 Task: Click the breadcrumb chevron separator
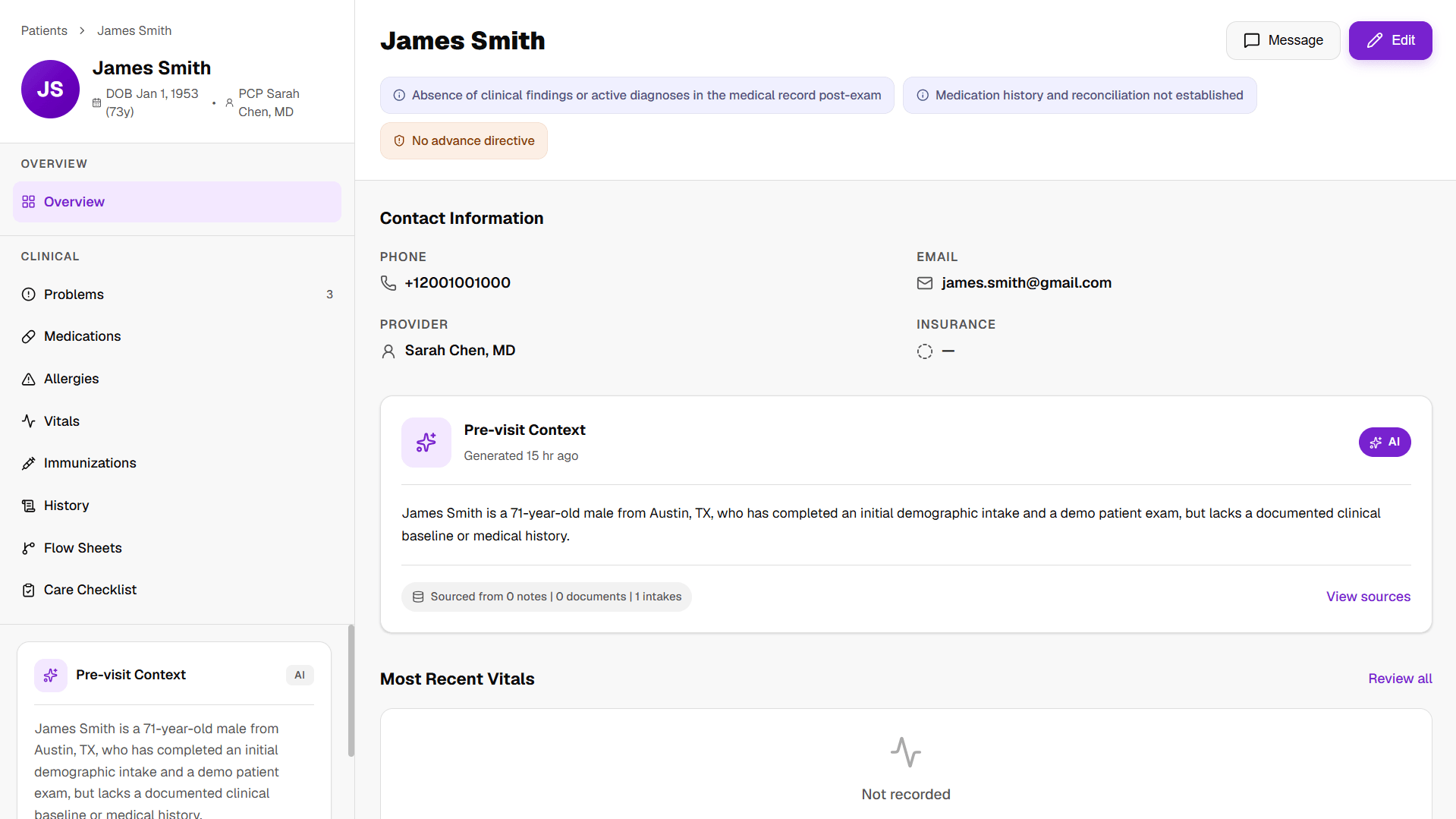(82, 31)
